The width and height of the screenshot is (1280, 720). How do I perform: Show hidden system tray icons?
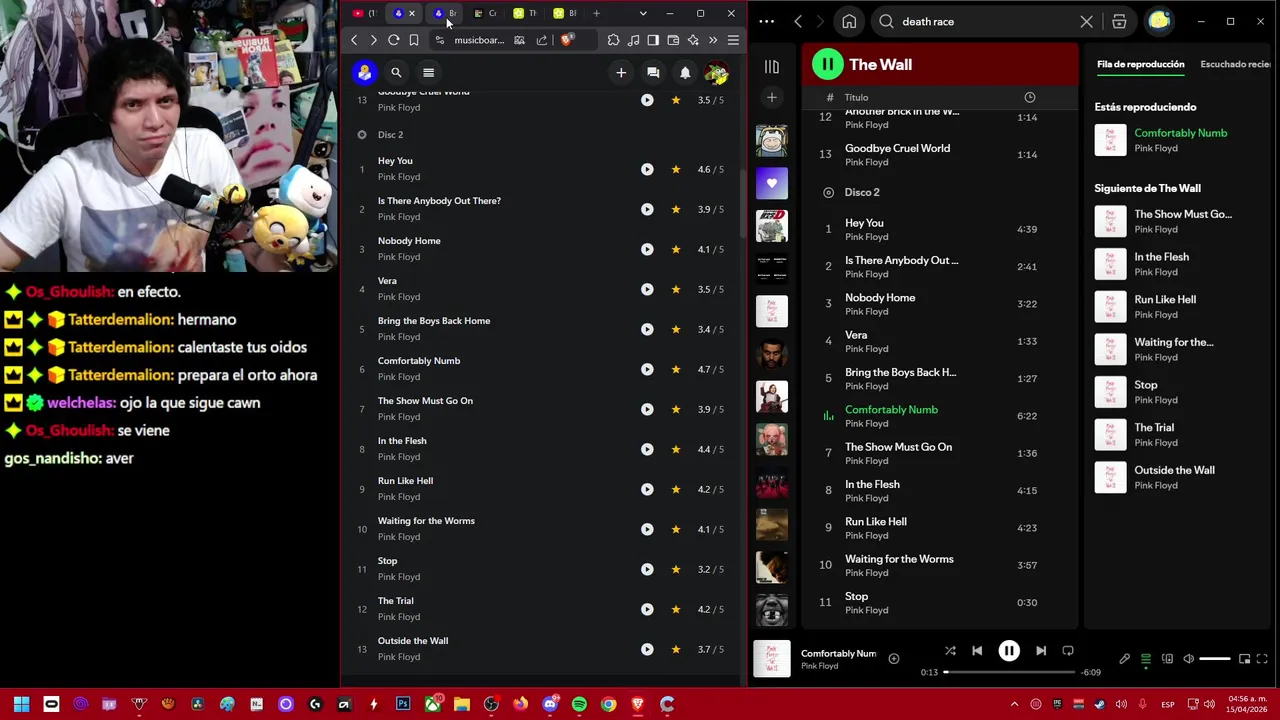(1014, 705)
